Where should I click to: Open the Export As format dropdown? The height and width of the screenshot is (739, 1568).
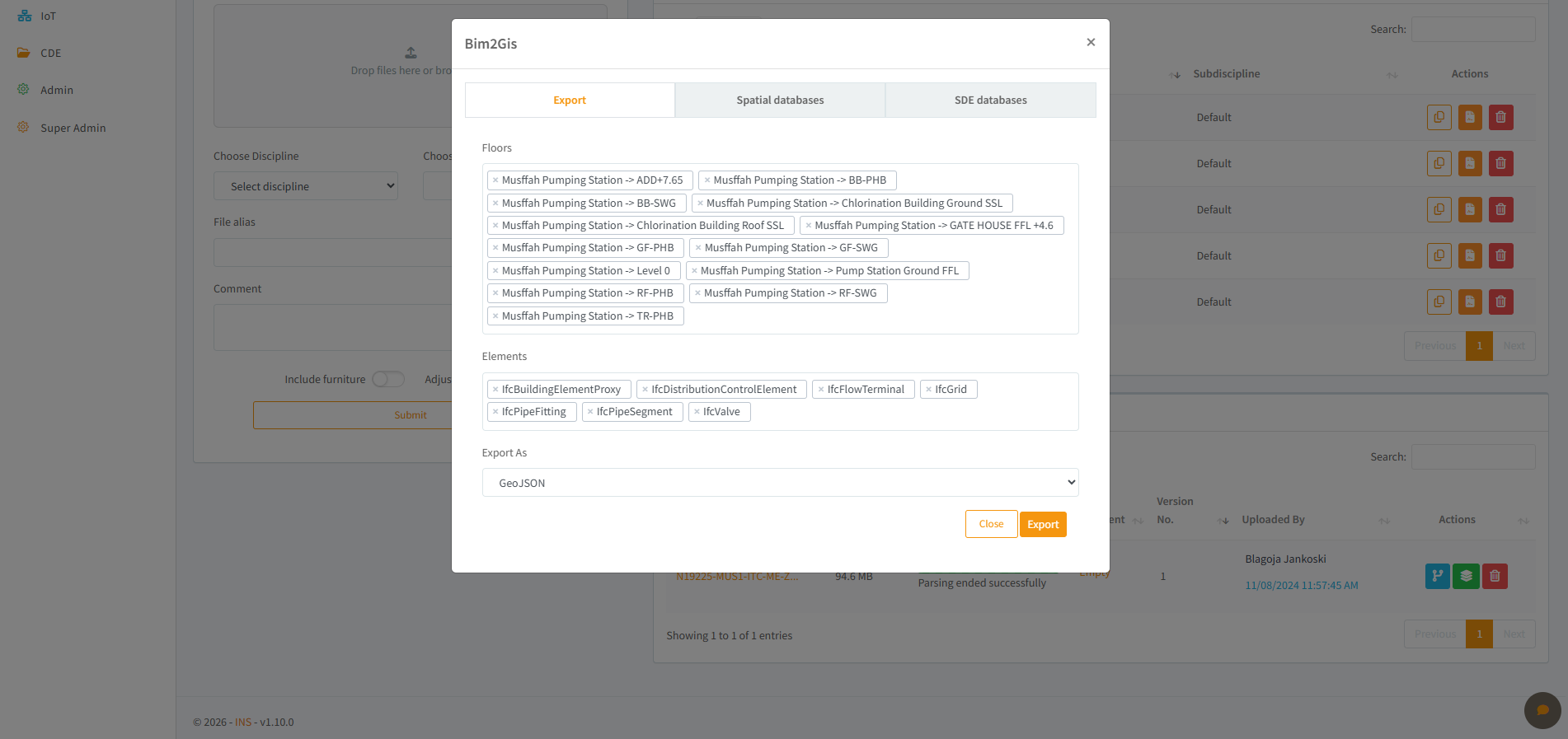click(x=780, y=483)
